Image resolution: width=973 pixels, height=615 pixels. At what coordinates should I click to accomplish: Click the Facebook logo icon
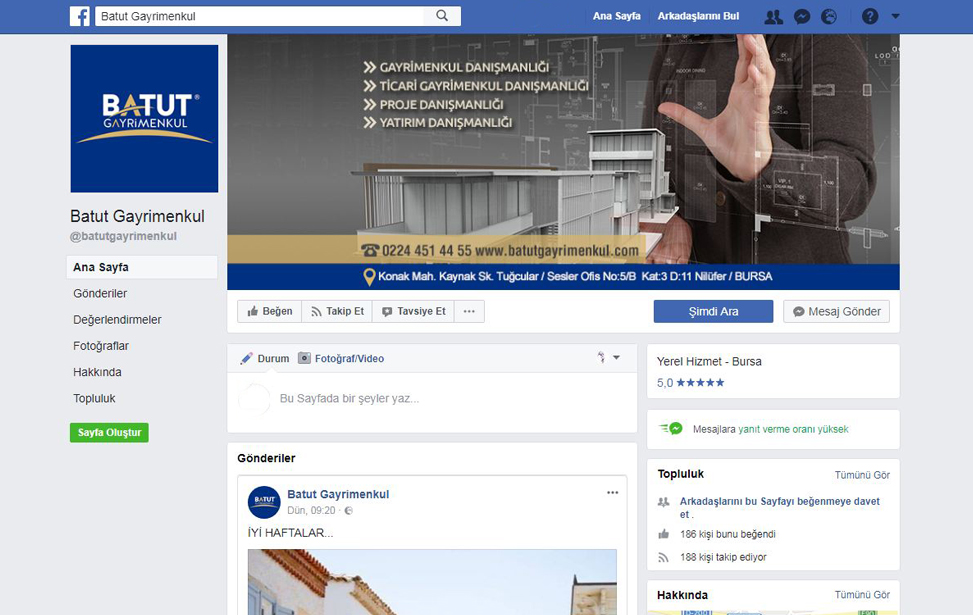click(x=80, y=16)
